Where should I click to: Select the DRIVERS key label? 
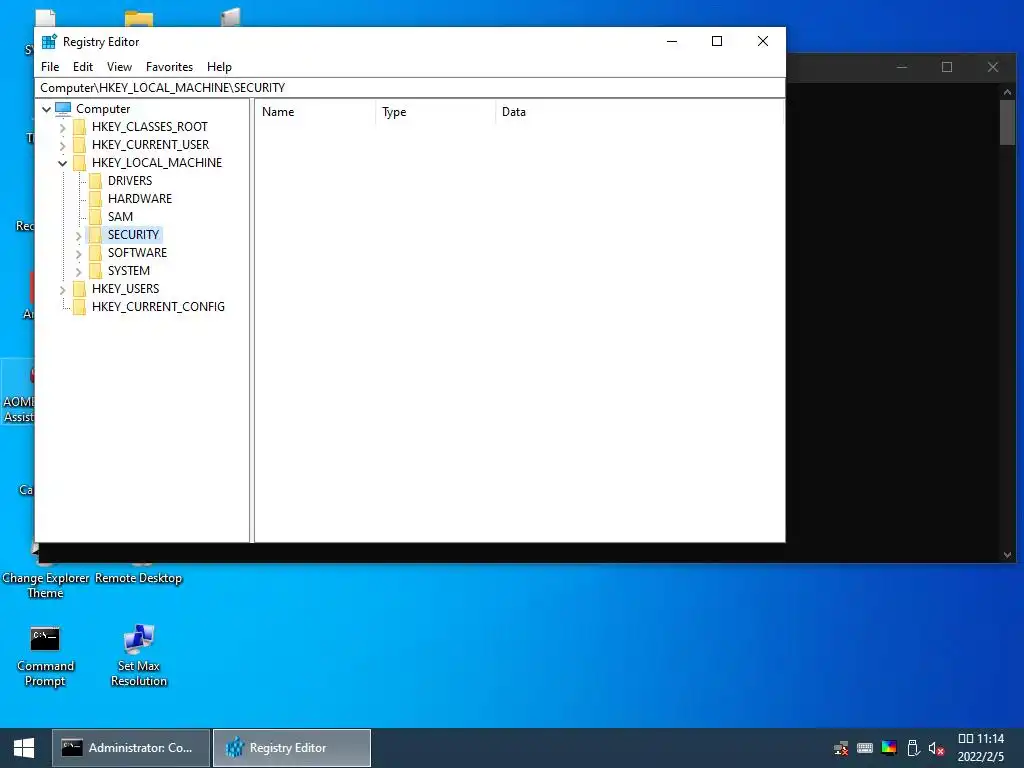point(130,180)
